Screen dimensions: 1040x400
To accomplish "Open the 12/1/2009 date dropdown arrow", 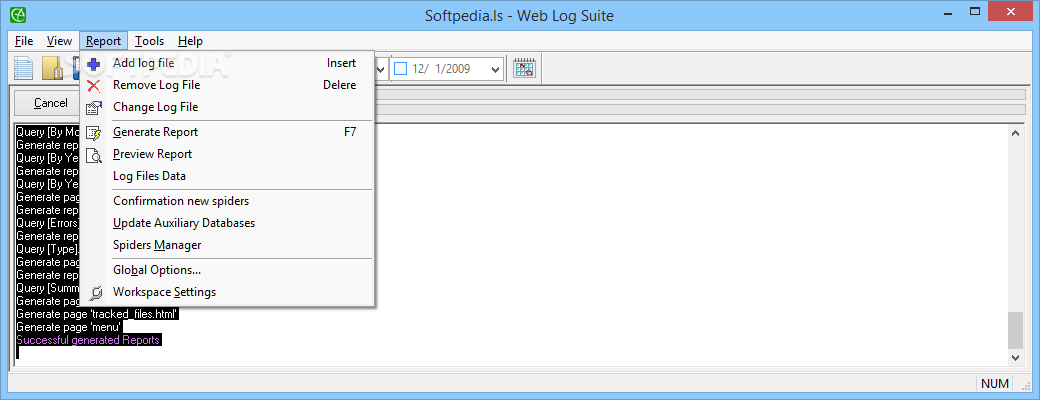I will pyautogui.click(x=495, y=68).
